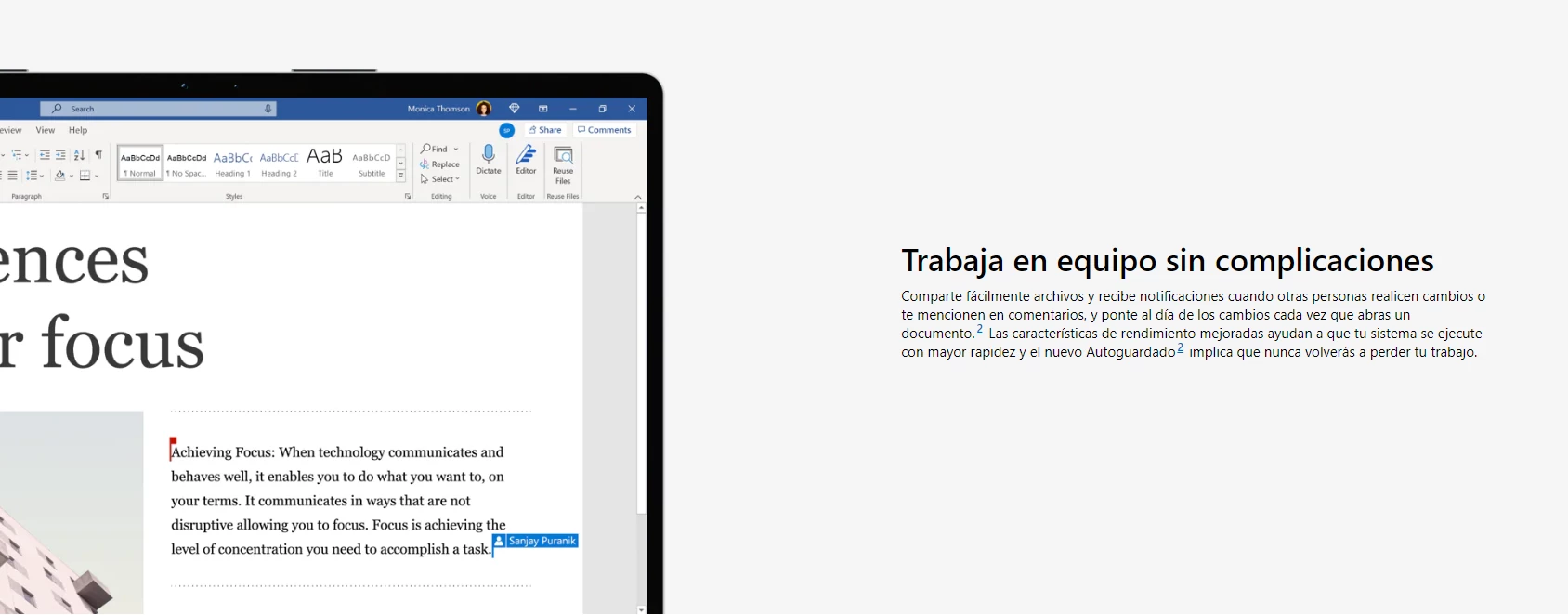This screenshot has width=1568, height=615.
Task: Click the Sort icon in Paragraph group
Action: point(79,155)
